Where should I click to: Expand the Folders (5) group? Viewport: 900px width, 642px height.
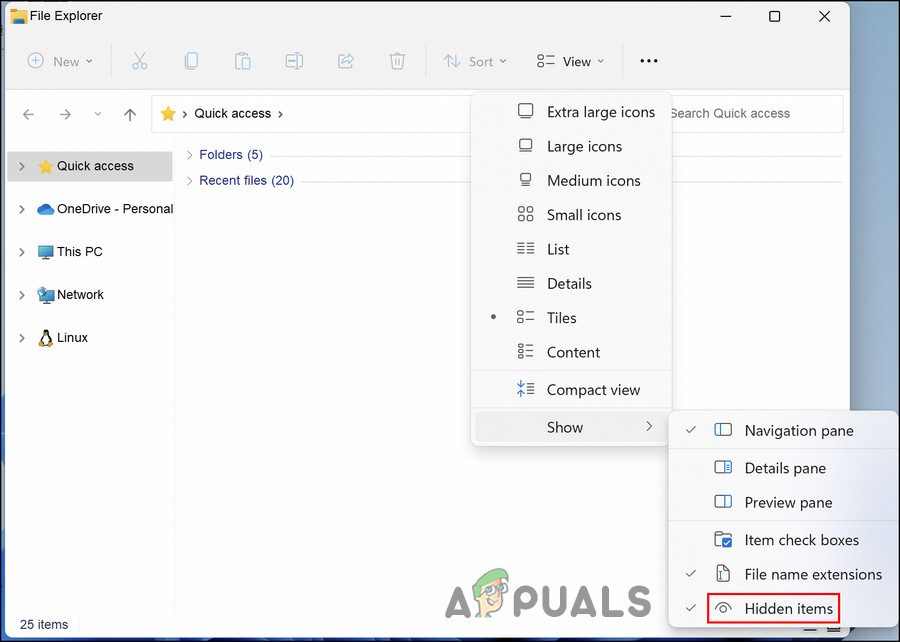click(189, 155)
